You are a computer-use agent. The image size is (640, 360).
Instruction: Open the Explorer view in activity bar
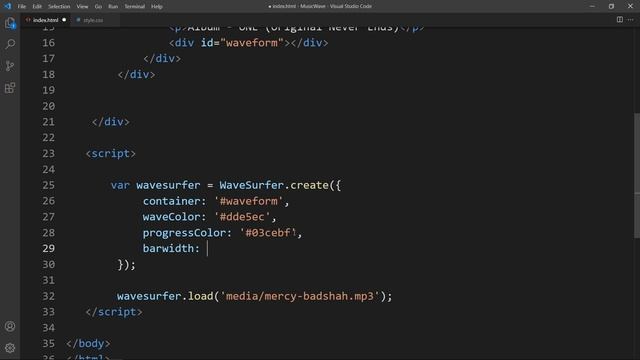(10, 23)
